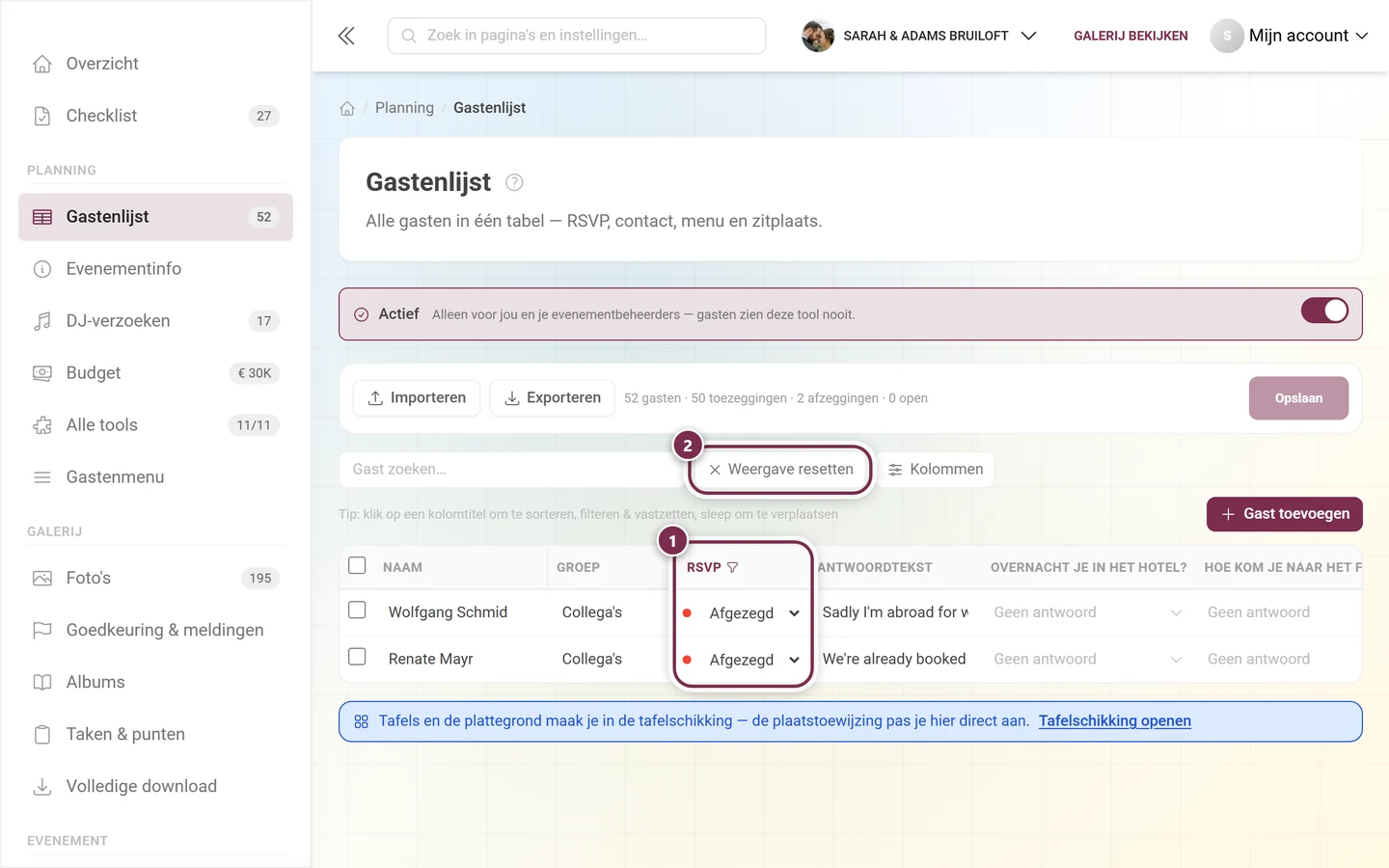Click the Opslaan button
Image resolution: width=1389 pixels, height=868 pixels.
[x=1298, y=398]
